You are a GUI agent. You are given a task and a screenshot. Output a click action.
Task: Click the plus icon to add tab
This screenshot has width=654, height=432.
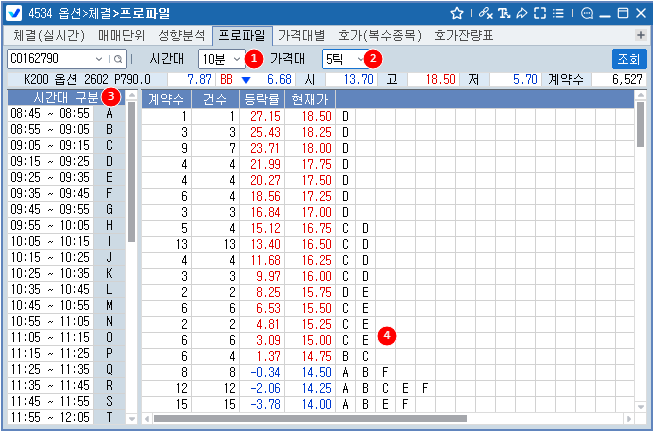point(640,35)
